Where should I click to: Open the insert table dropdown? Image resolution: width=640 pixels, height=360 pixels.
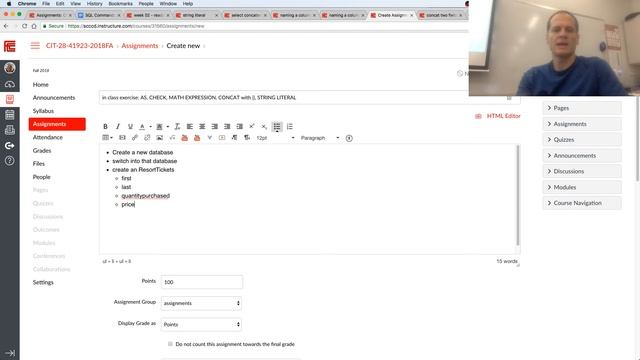(x=107, y=138)
